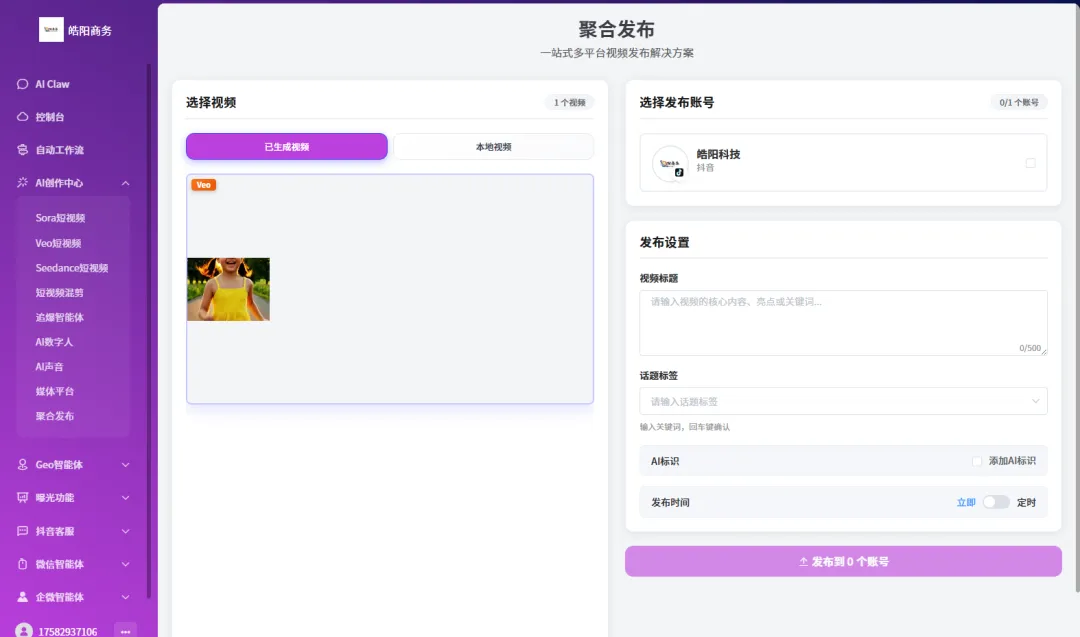This screenshot has width=1080, height=637.
Task: Click the AI创作中心 sparkle icon
Action: [21, 183]
